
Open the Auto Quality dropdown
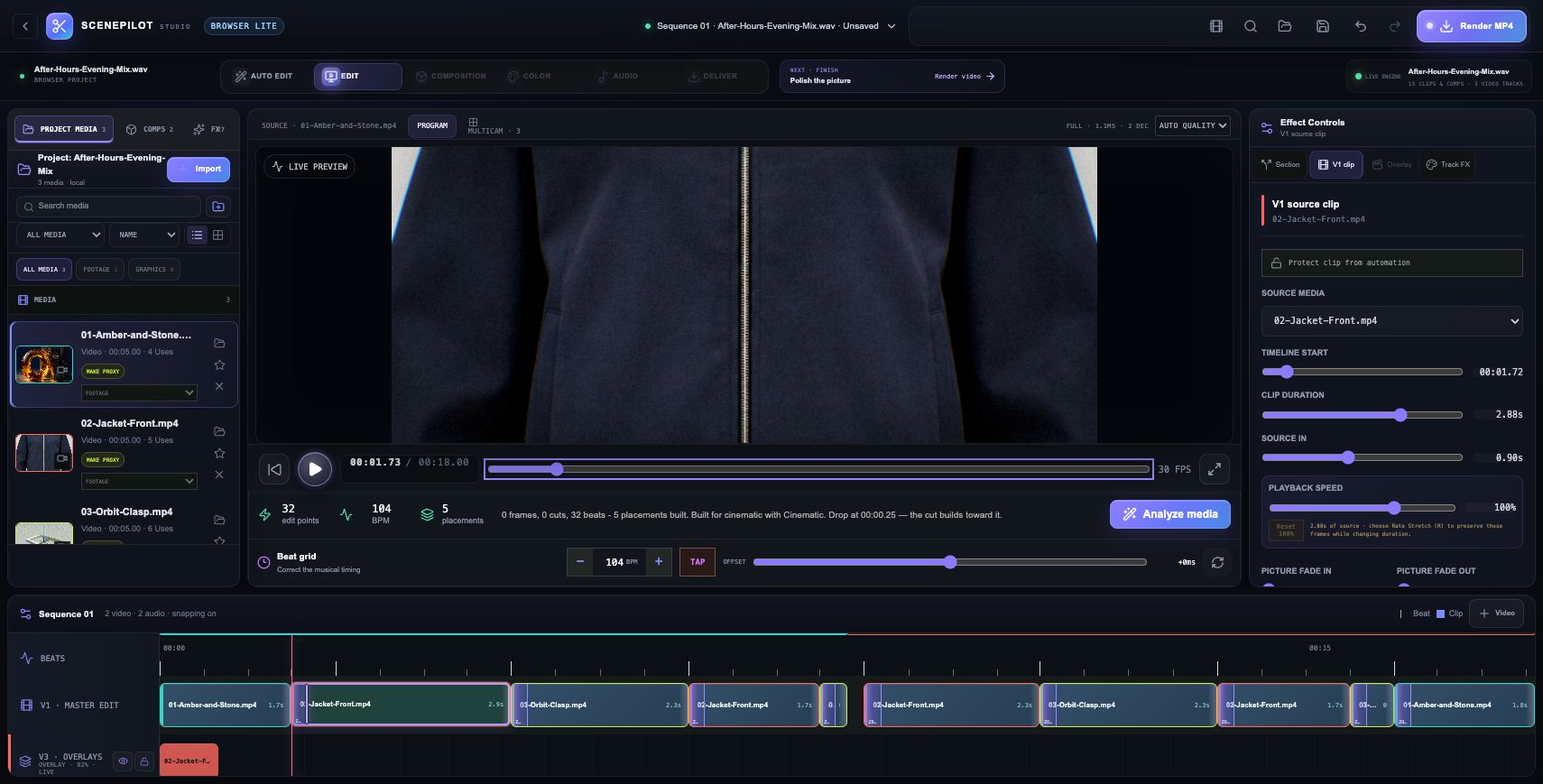point(1193,125)
